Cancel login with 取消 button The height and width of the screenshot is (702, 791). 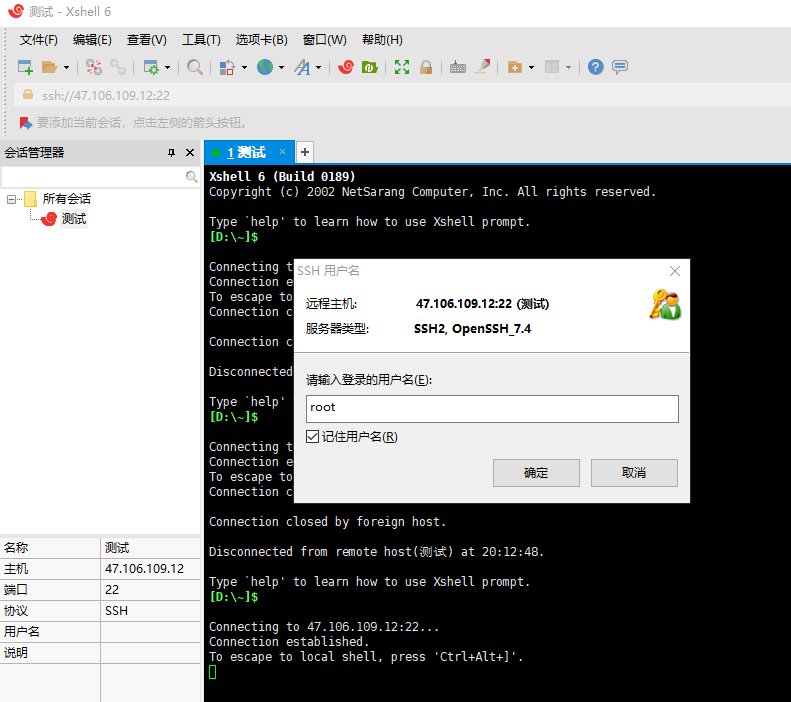(x=634, y=473)
